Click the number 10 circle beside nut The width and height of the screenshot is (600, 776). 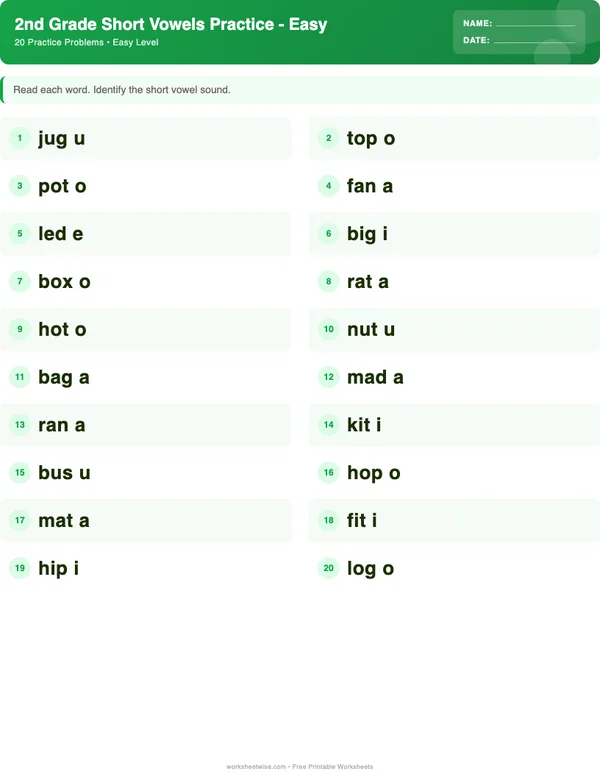tap(328, 329)
